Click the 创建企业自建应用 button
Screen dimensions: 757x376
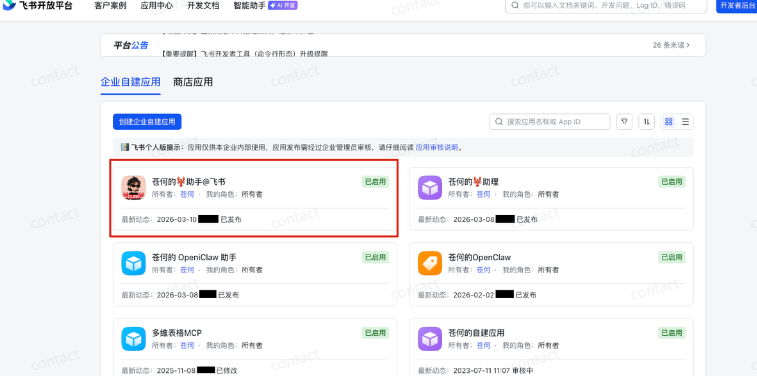[147, 122]
